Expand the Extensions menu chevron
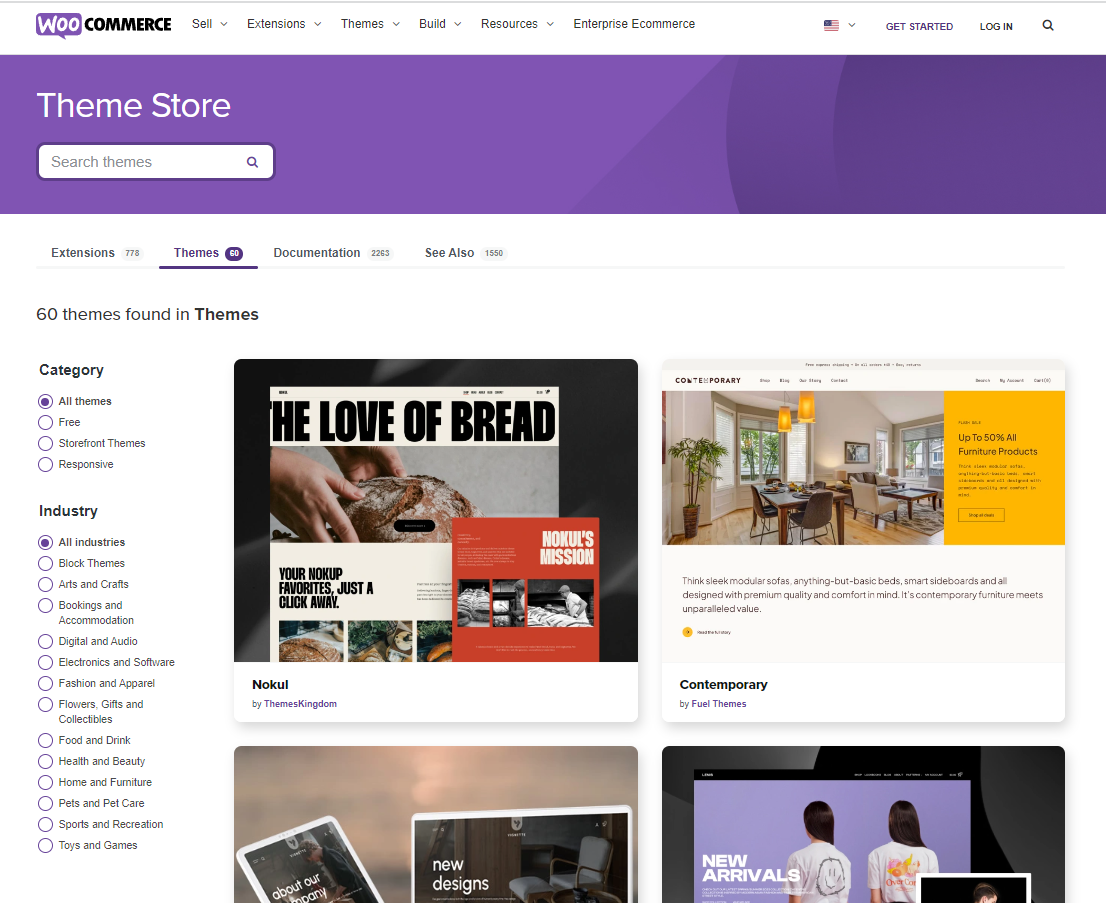The image size is (1106, 903). 317,24
